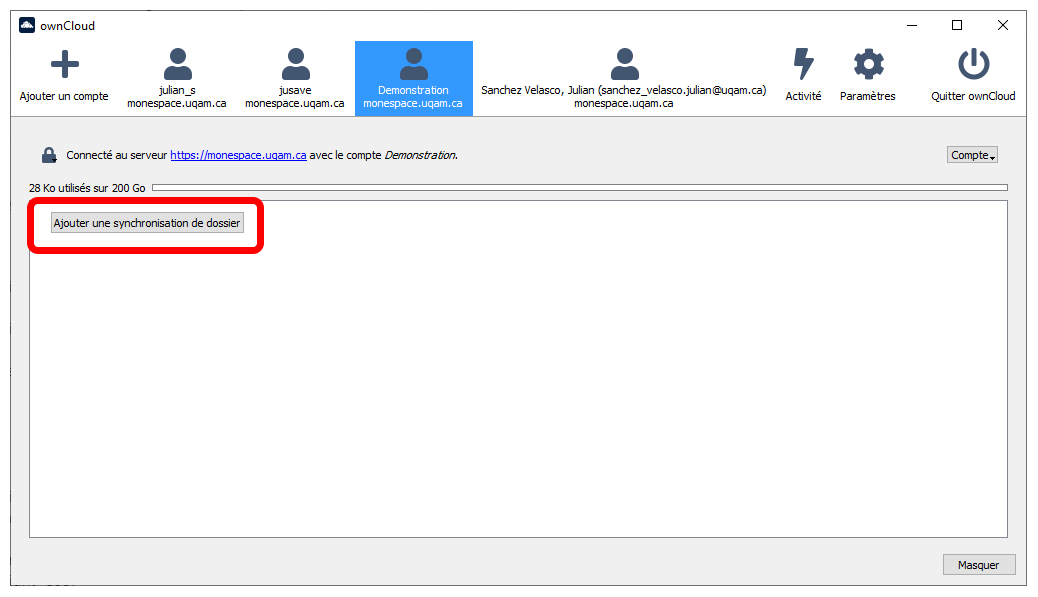Select the julian_s account
Viewport: 1038px width, 597px height.
[x=177, y=78]
